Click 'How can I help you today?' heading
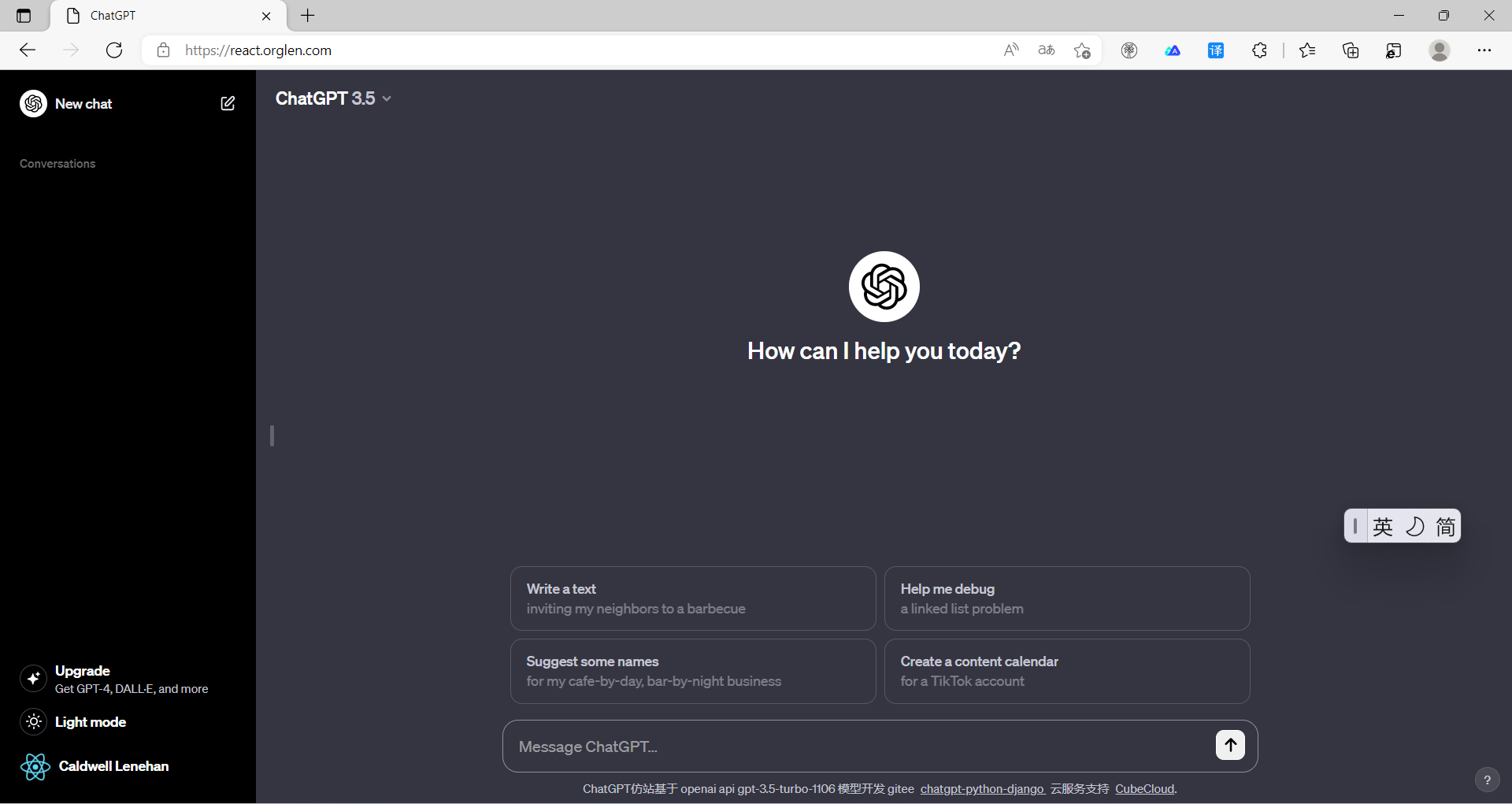1512x804 pixels. click(884, 351)
